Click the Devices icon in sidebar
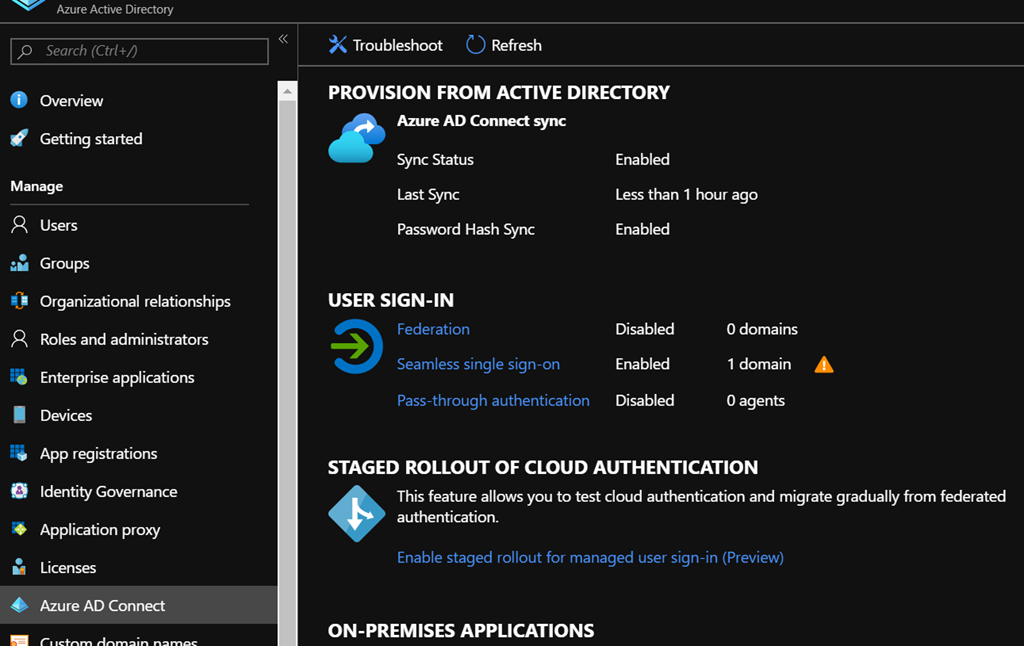Image resolution: width=1024 pixels, height=646 pixels. coord(19,415)
